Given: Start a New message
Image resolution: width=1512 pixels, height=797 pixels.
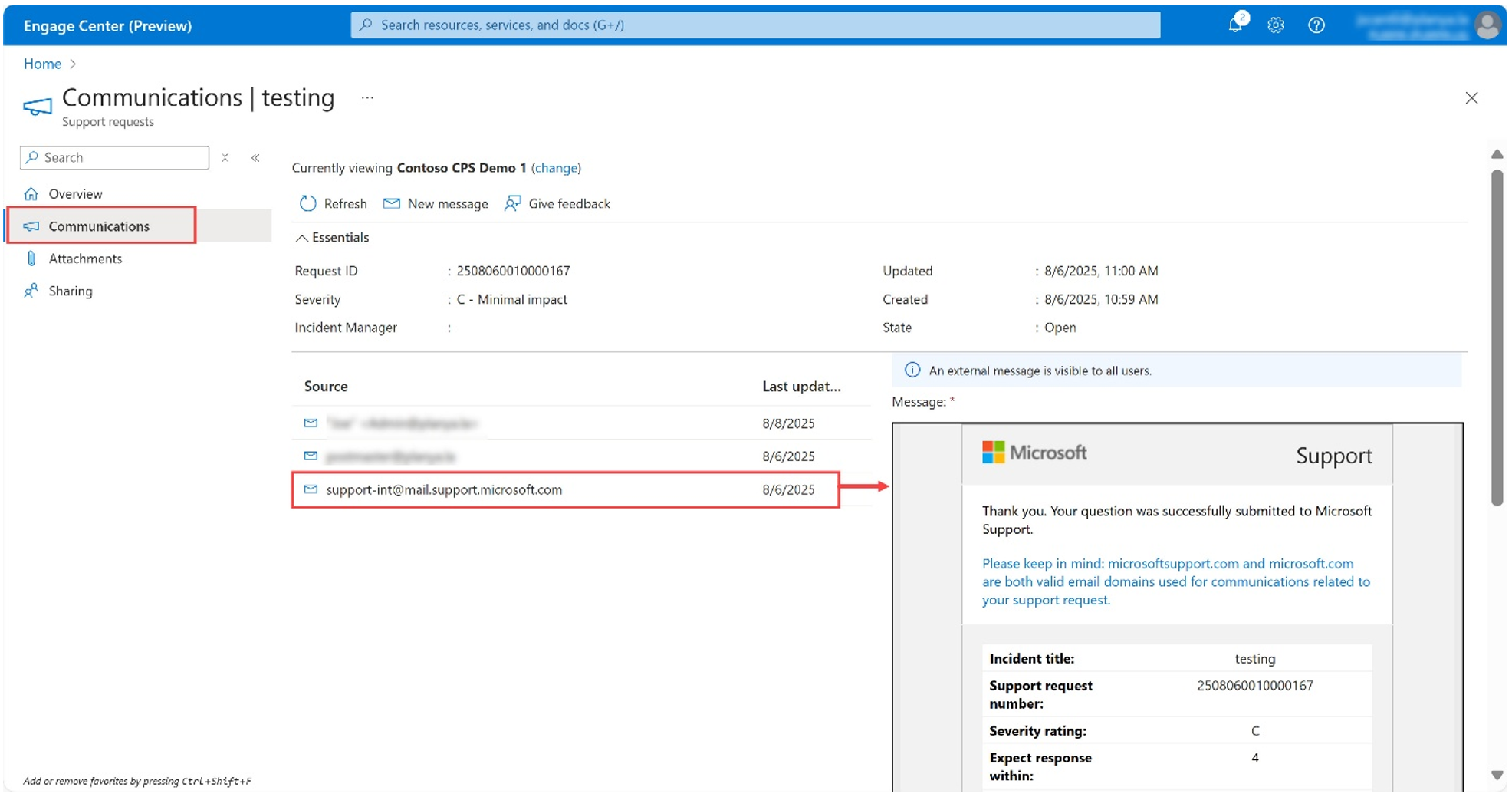Looking at the screenshot, I should [x=436, y=203].
